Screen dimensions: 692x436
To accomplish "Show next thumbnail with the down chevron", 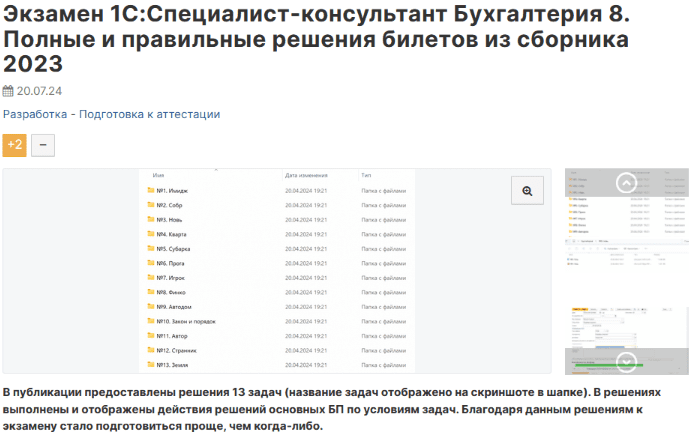I will point(626,362).
